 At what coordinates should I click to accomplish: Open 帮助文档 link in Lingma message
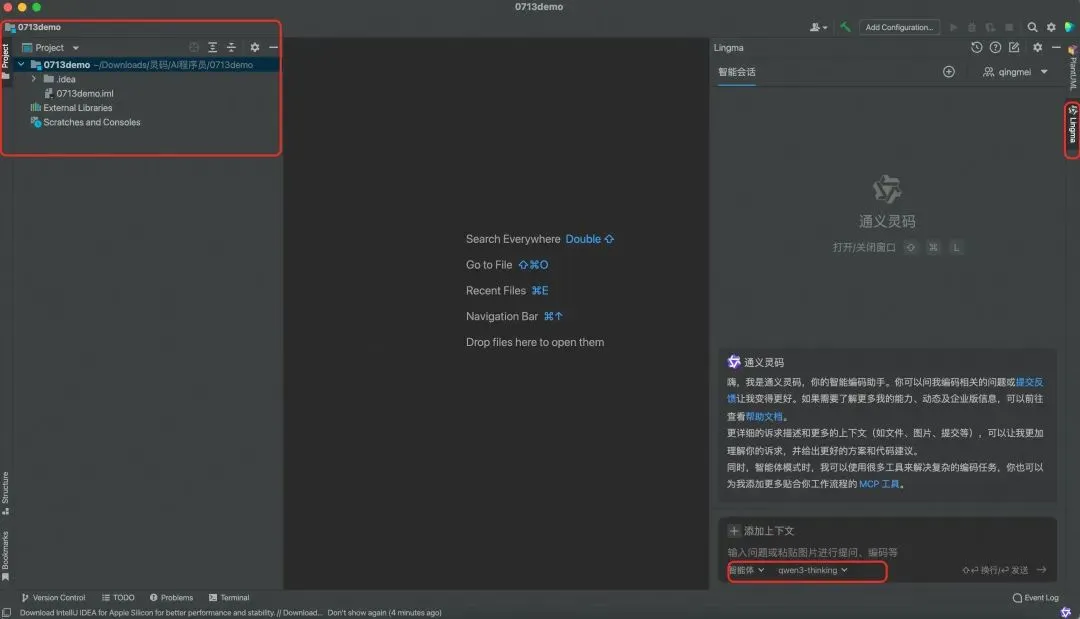point(764,417)
